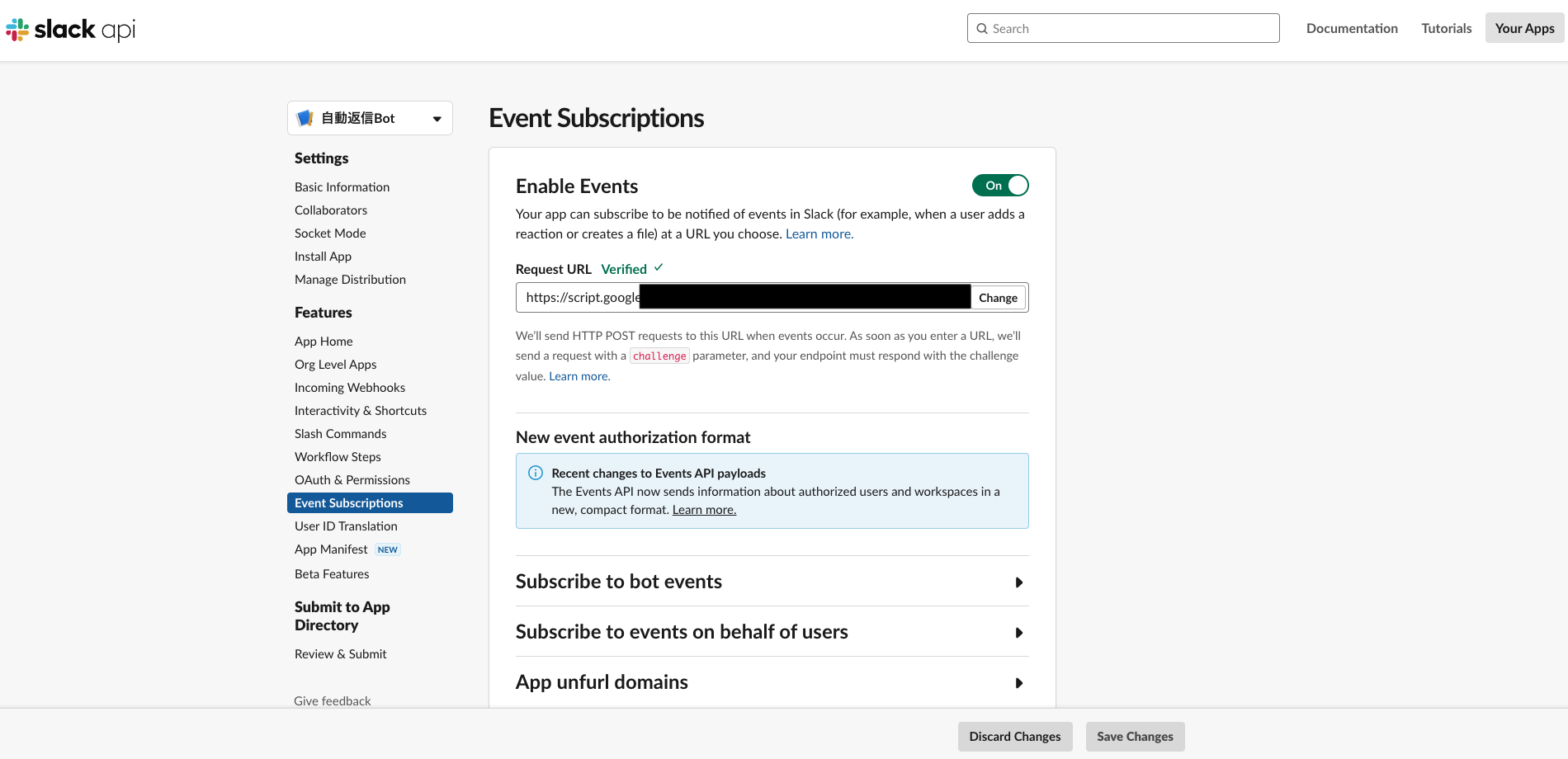Toggle Enable Events off
The width and height of the screenshot is (1568, 759).
tap(999, 185)
